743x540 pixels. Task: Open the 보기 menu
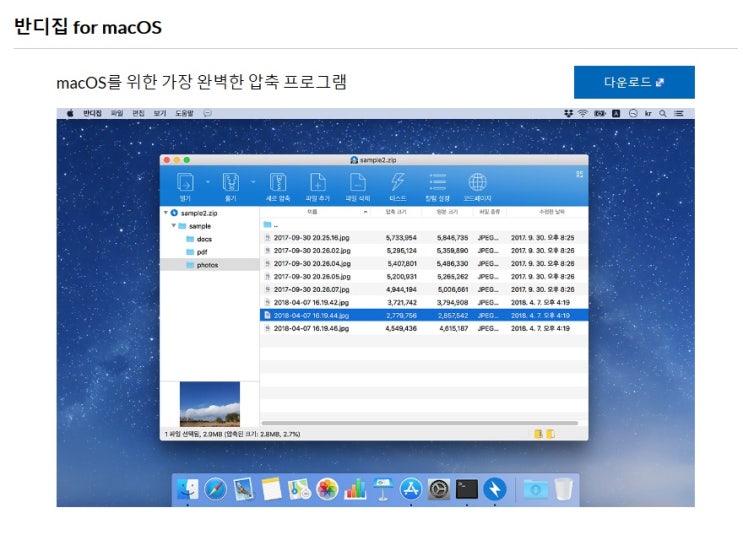click(160, 113)
